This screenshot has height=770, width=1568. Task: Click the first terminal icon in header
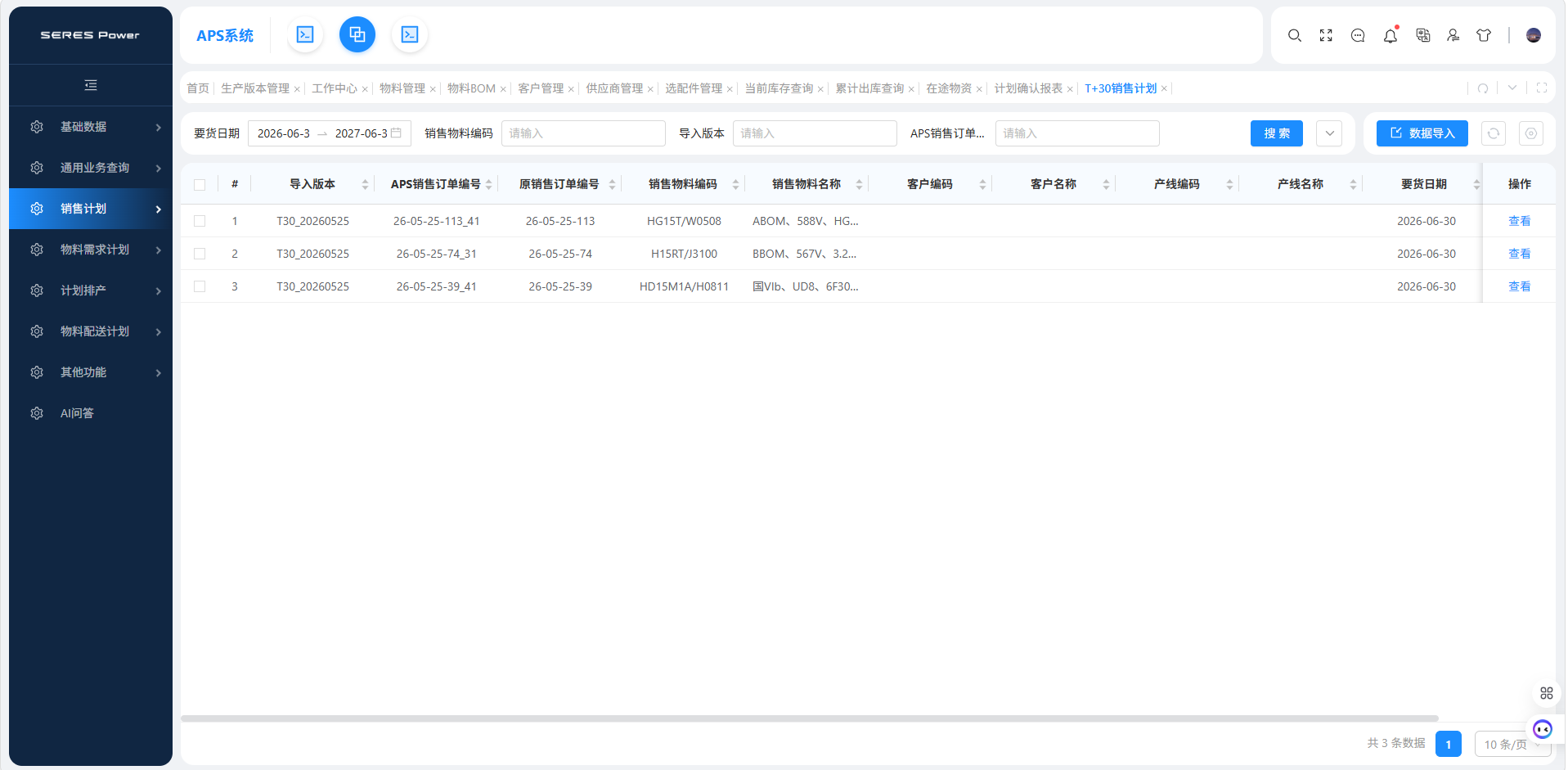305,34
